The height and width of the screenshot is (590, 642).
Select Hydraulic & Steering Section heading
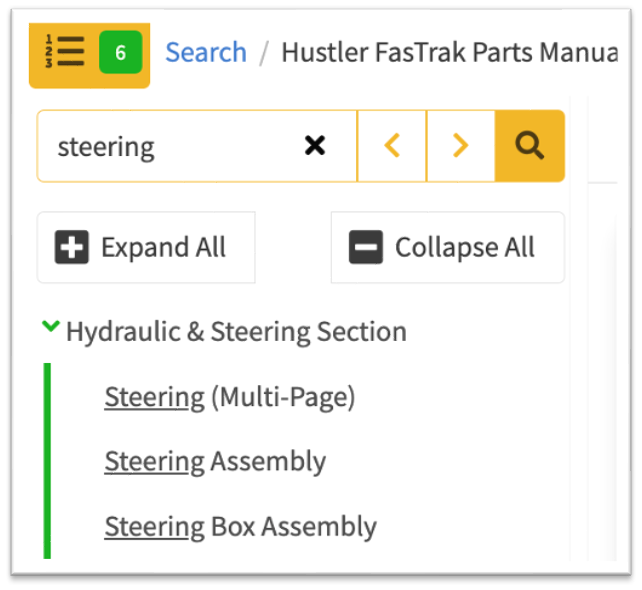coord(236,332)
